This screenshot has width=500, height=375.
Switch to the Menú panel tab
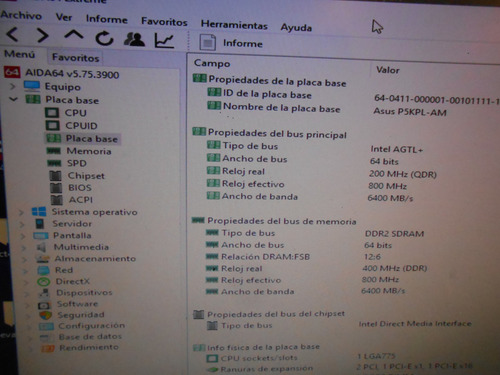(x=20, y=54)
